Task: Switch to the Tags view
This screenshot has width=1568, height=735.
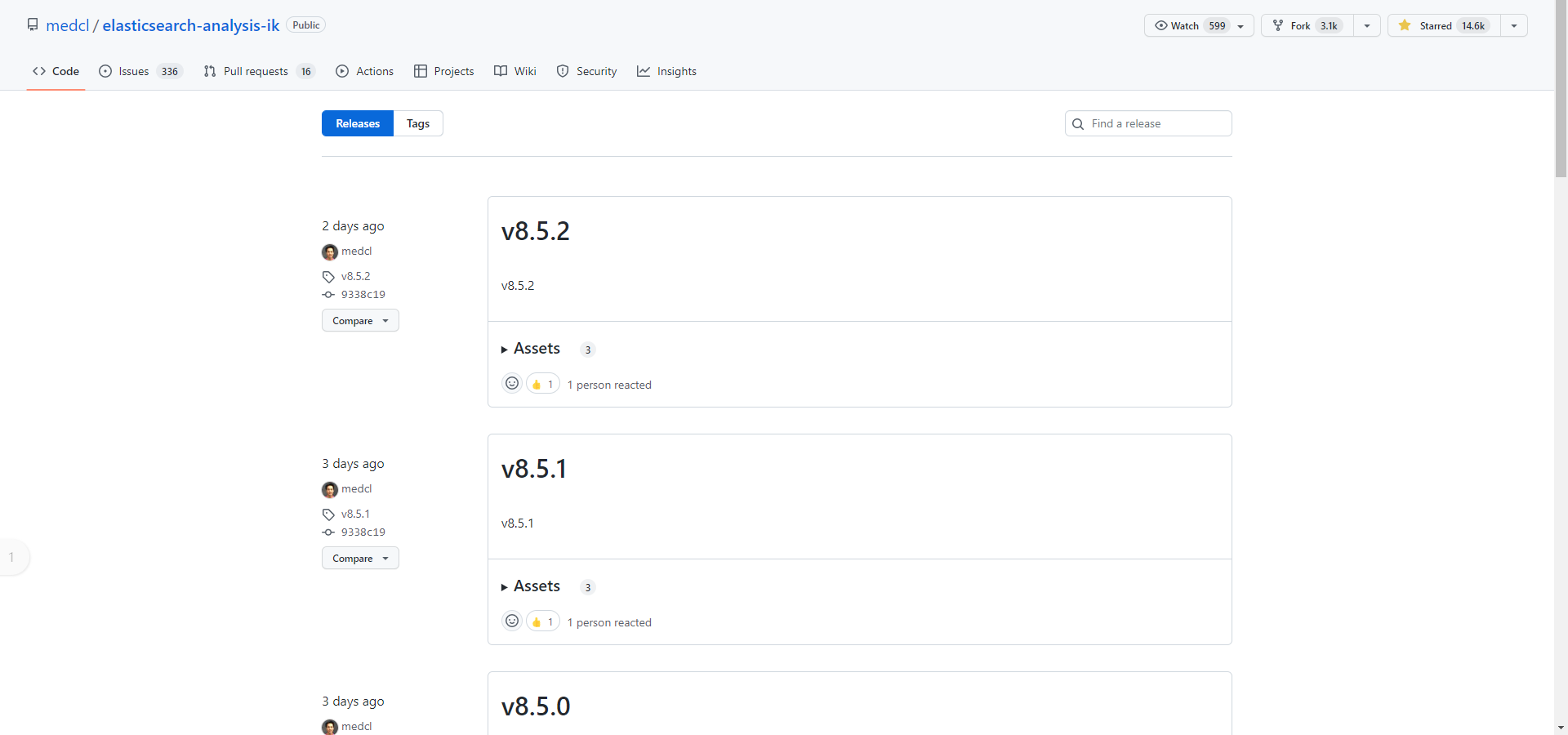Action: pos(418,124)
